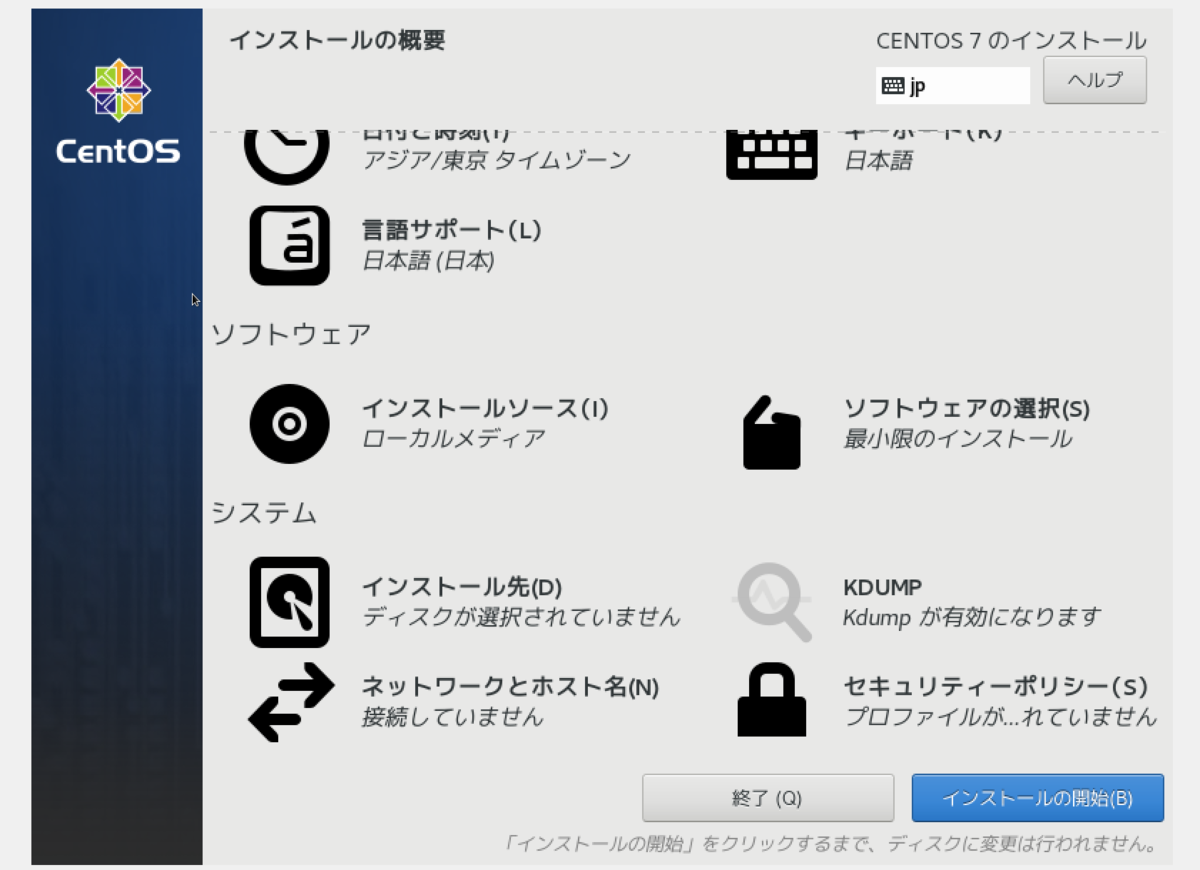Open アジア/東京 timezone settings link
This screenshot has width=1200, height=870.
pyautogui.click(x=498, y=158)
